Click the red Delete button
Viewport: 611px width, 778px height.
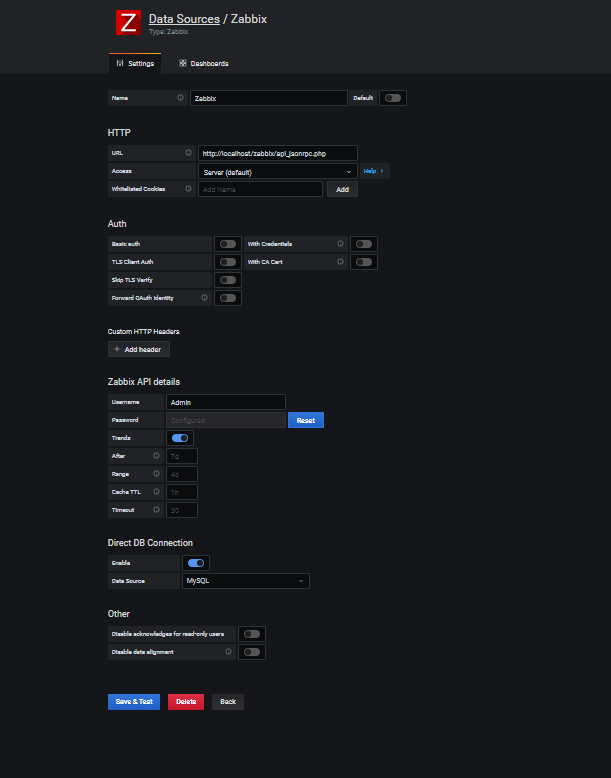(186, 702)
